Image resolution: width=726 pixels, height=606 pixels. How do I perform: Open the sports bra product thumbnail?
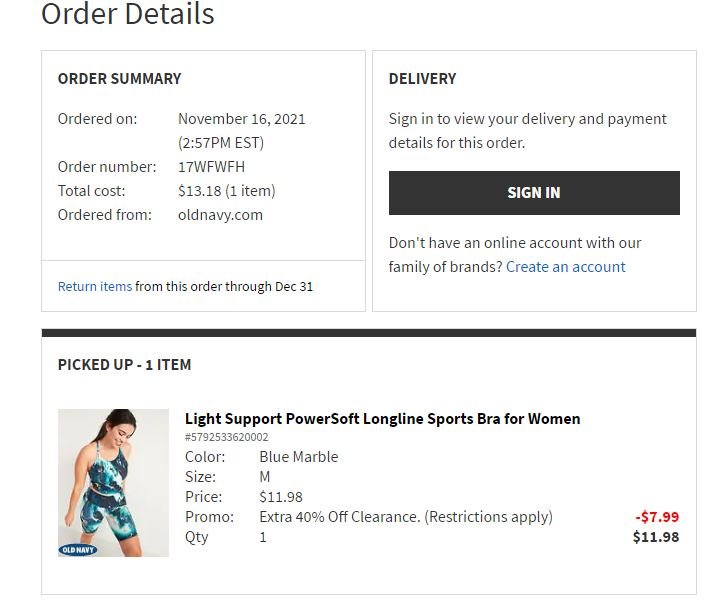click(113, 480)
